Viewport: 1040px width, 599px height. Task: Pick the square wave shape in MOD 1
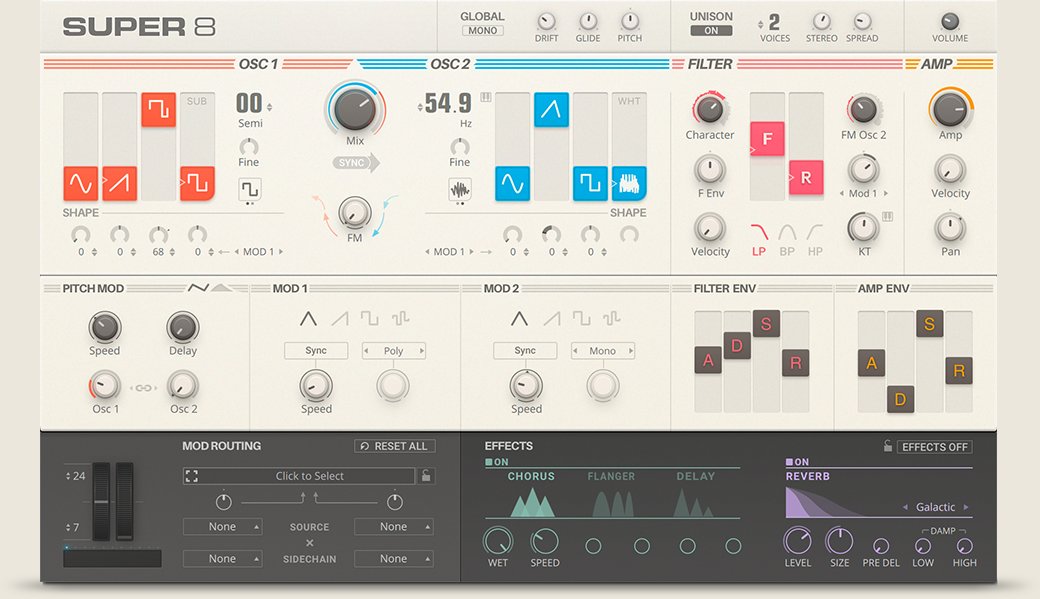(x=370, y=319)
